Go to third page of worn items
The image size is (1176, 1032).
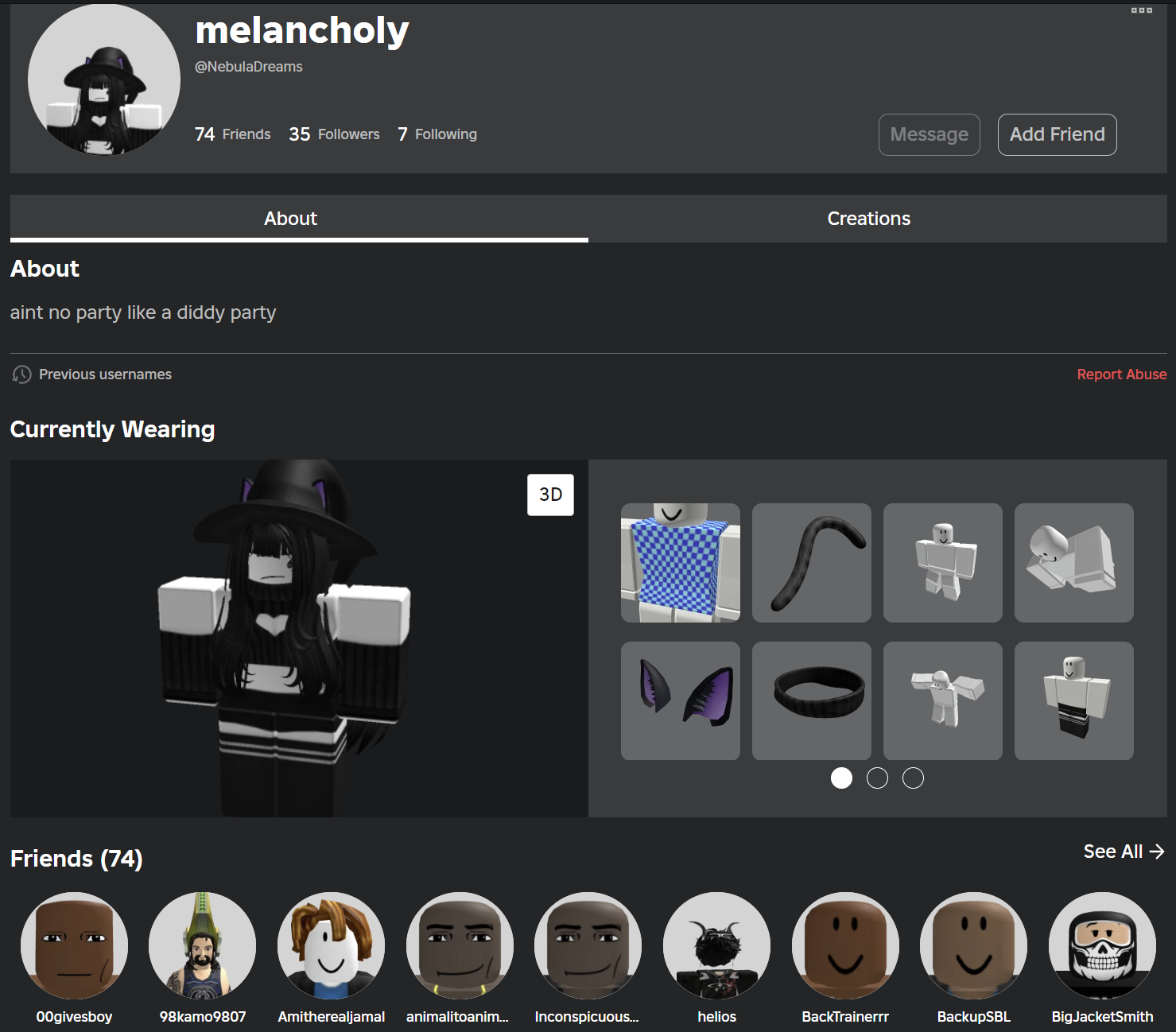[913, 778]
